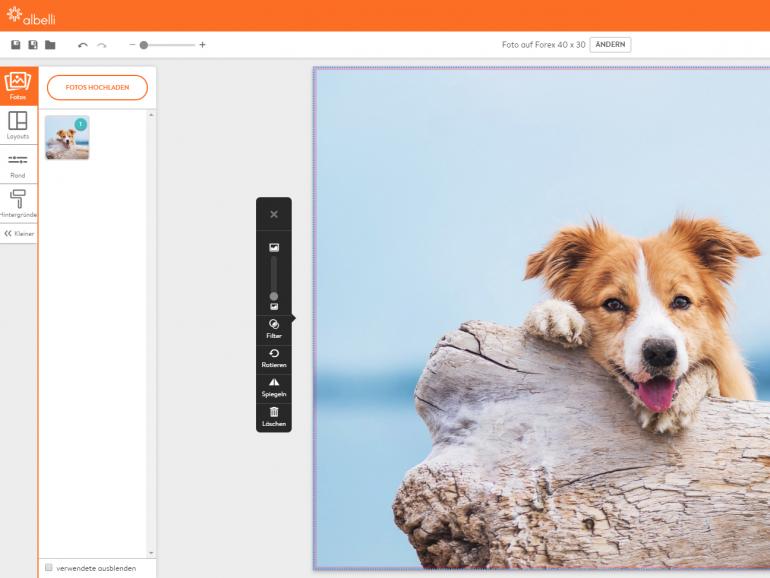Image resolution: width=770 pixels, height=578 pixels.
Task: Delete the photo with Löschen
Action: point(274,417)
